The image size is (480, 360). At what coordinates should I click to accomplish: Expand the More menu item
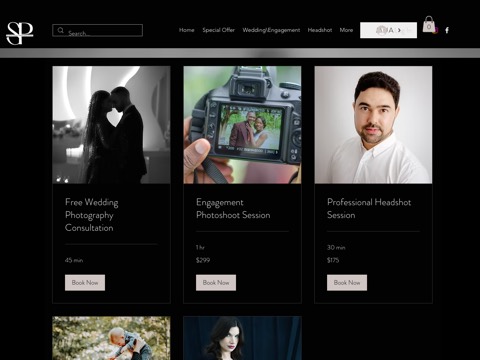point(346,30)
